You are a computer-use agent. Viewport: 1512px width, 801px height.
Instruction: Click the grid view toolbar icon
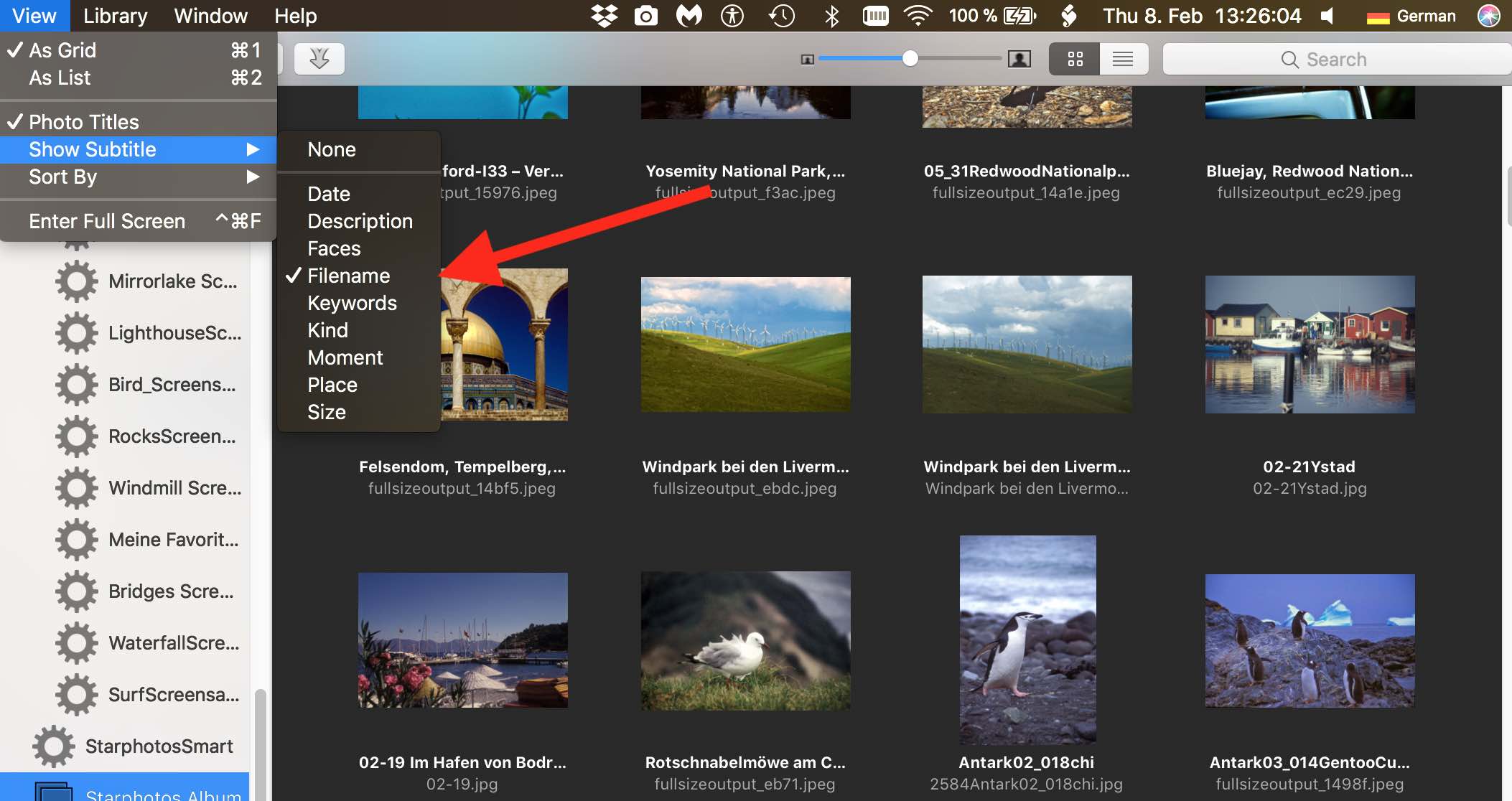tap(1075, 59)
